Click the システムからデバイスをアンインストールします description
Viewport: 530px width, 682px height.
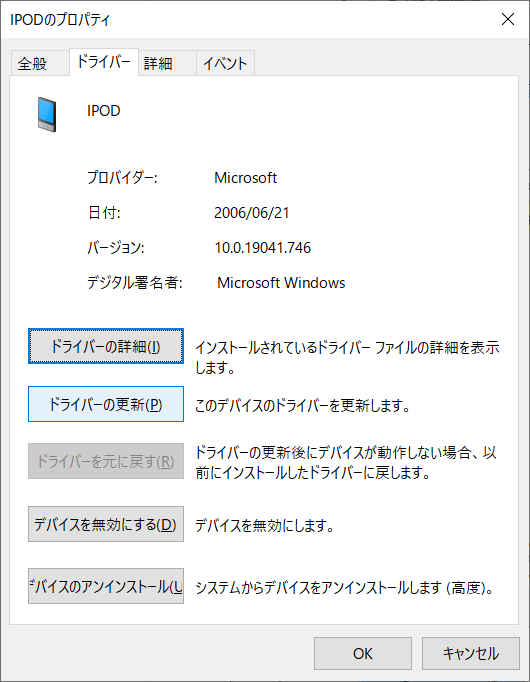[x=344, y=588]
